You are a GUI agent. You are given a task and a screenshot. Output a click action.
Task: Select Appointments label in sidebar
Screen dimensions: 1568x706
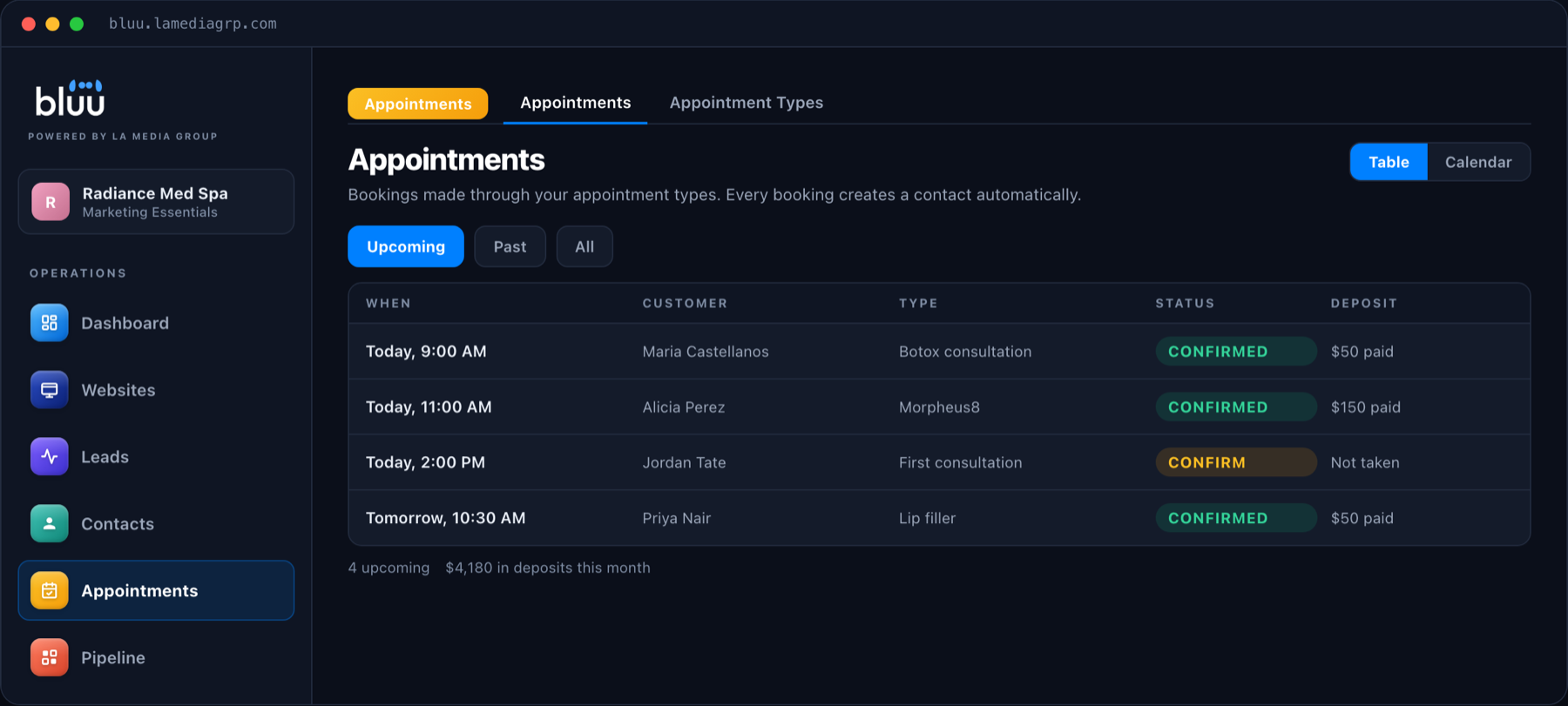coord(139,590)
